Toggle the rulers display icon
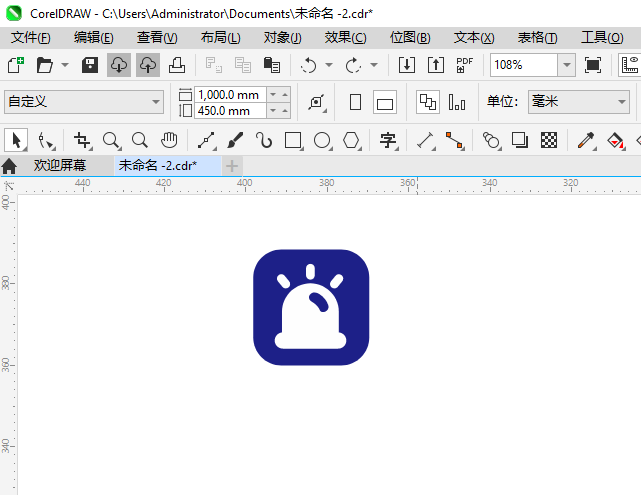This screenshot has width=641, height=495. (630, 65)
